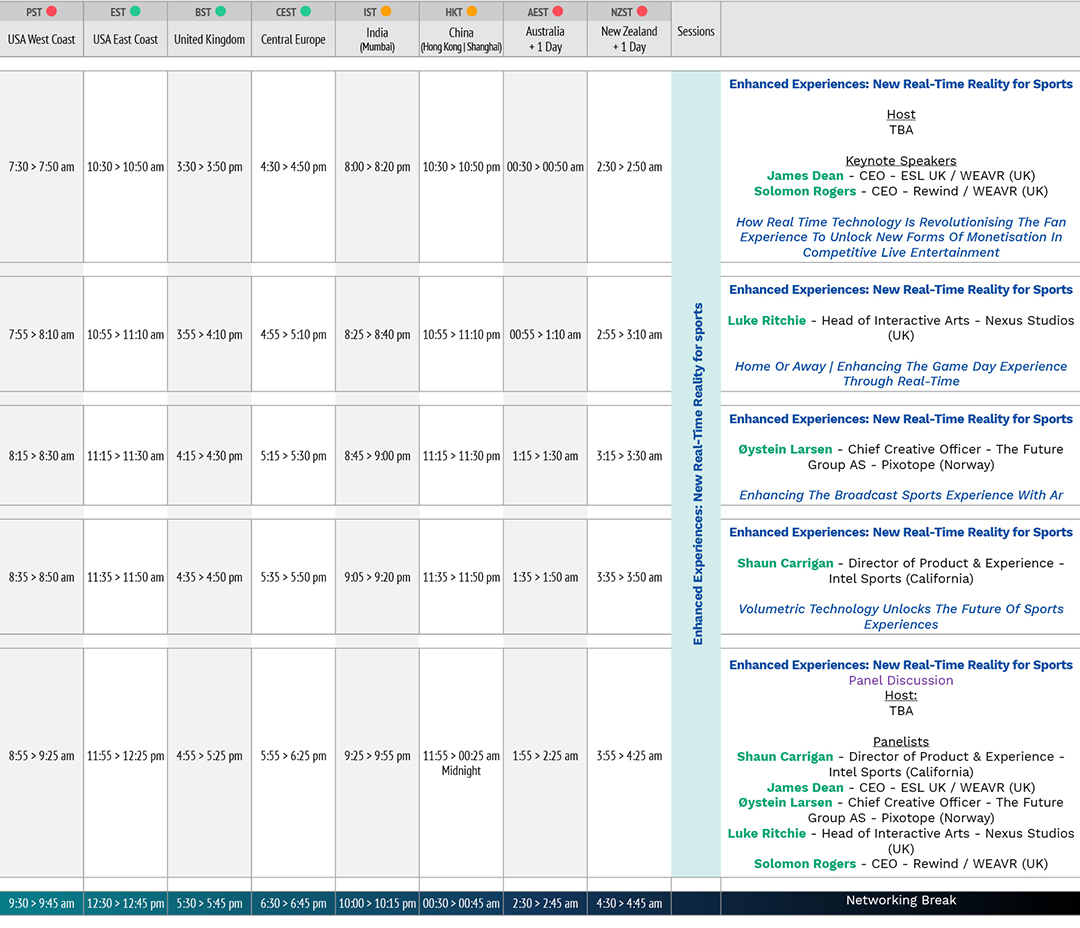The height and width of the screenshot is (928, 1080).
Task: Select the China (Hong Kong | Shanghai) header
Action: point(461,39)
